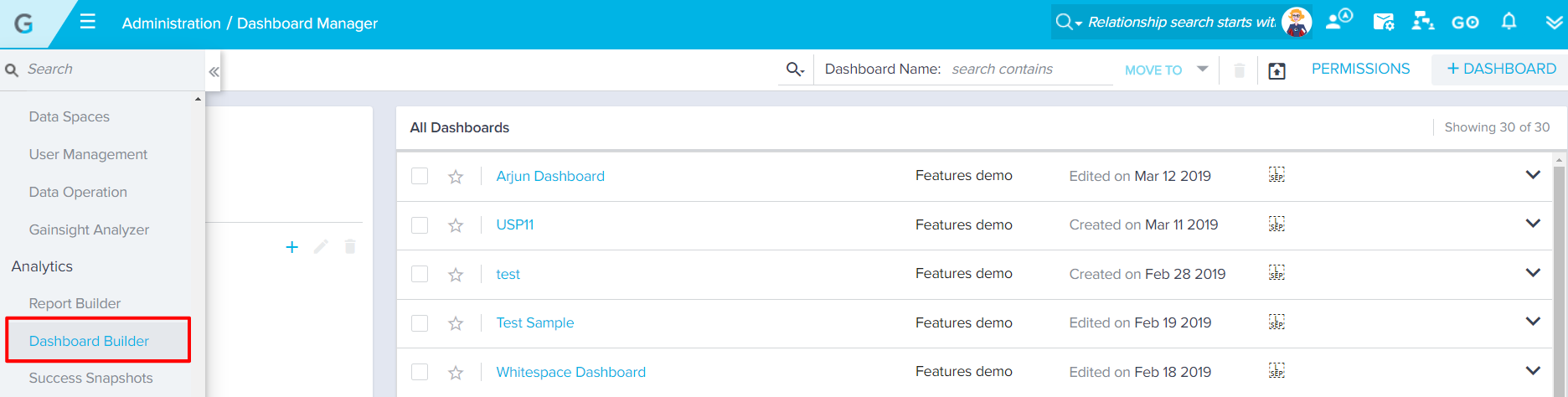Open the user switch icon in header

click(1338, 20)
